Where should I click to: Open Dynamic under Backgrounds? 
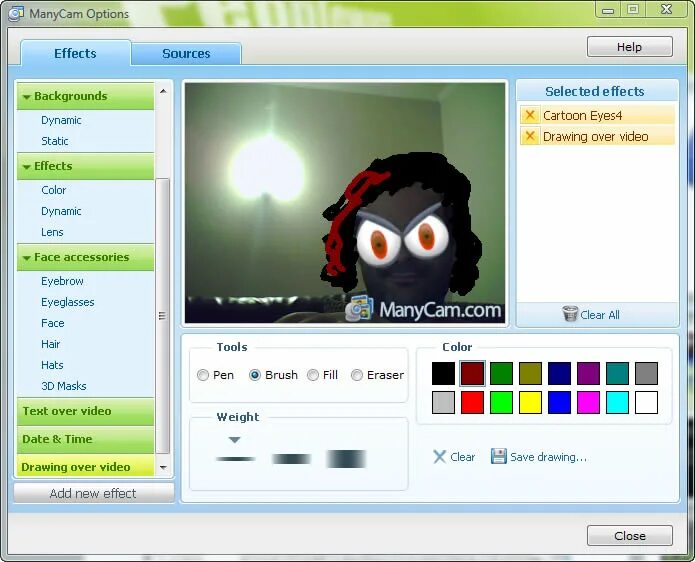[x=61, y=120]
